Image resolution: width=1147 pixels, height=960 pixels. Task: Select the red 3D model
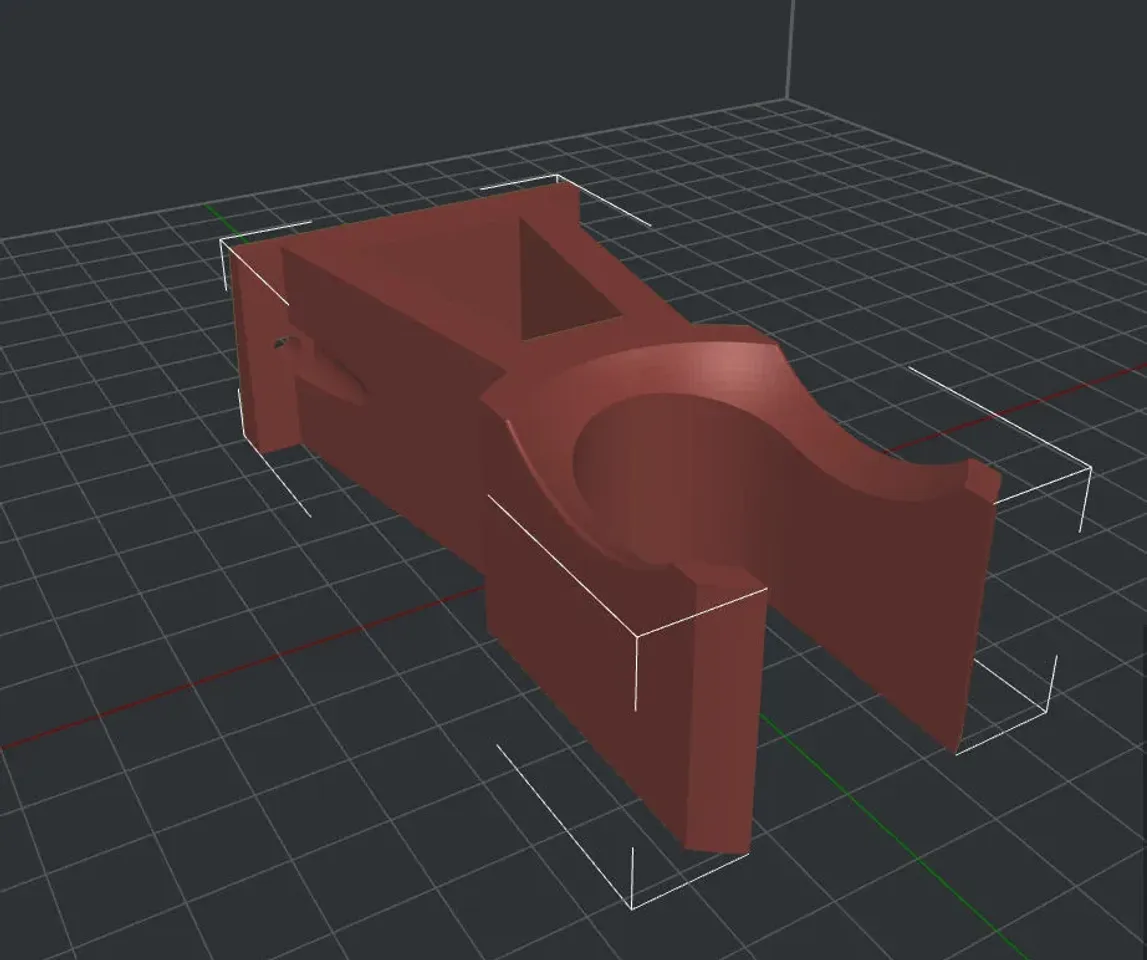(500, 400)
